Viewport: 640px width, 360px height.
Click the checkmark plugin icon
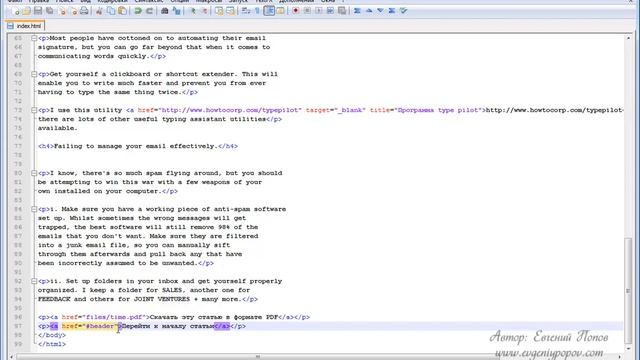pyautogui.click(x=403, y=11)
